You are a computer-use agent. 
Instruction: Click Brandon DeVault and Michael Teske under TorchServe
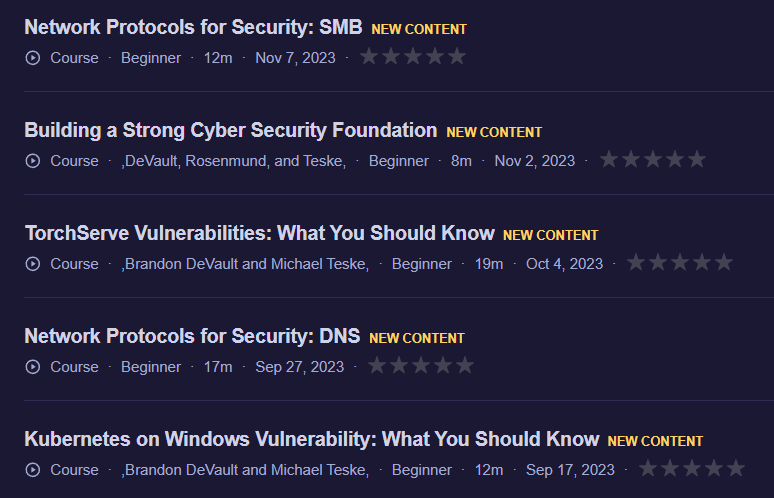[245, 264]
